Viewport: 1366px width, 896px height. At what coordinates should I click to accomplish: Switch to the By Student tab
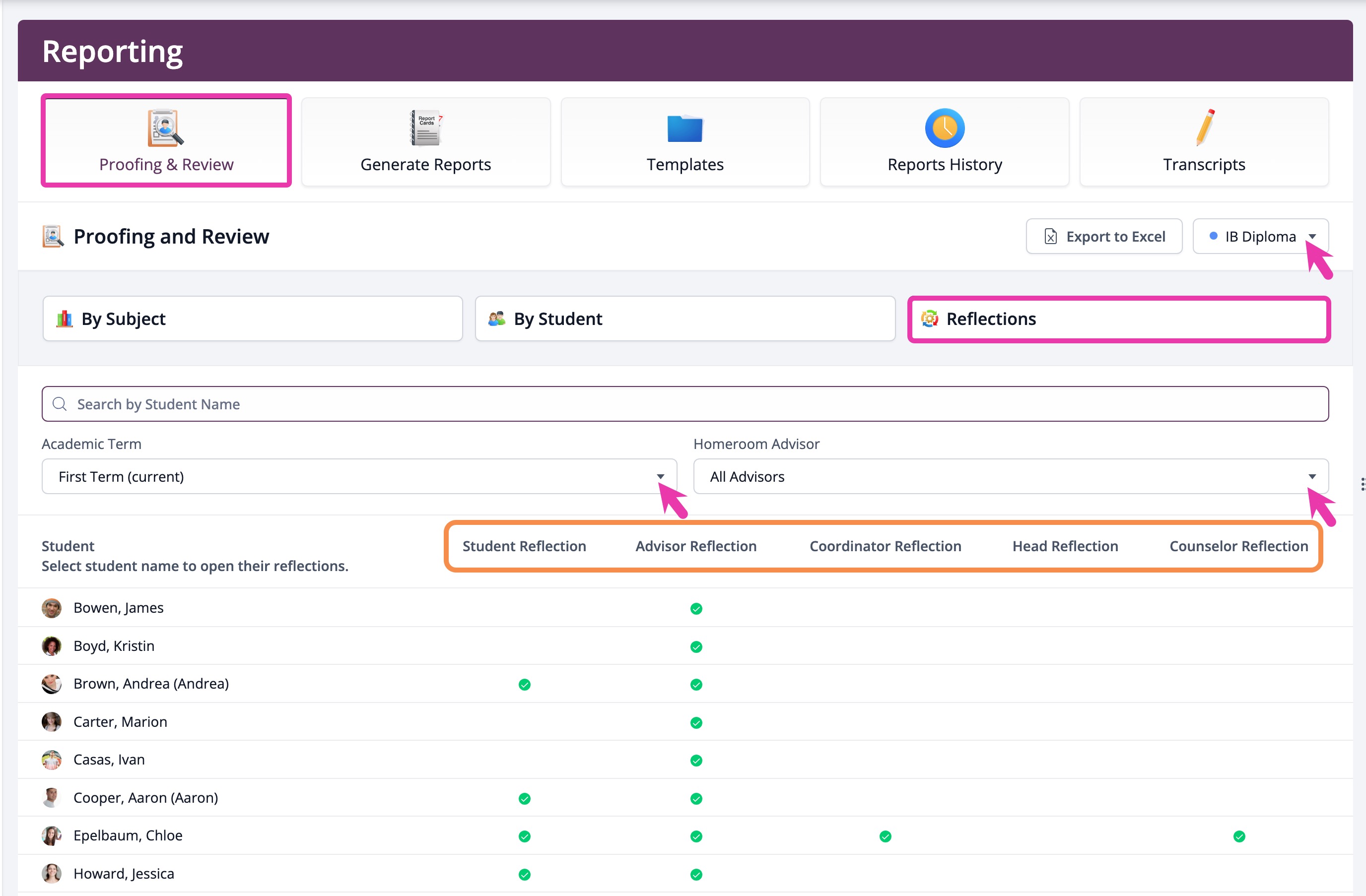point(684,319)
